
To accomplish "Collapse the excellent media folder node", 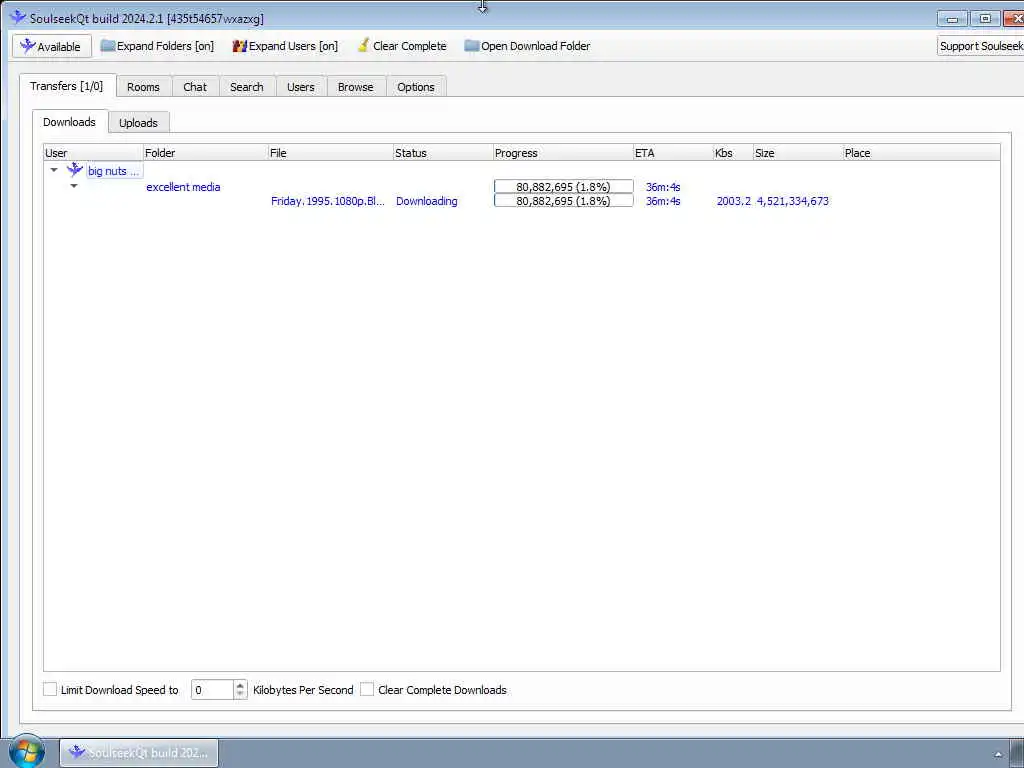I will (74, 186).
